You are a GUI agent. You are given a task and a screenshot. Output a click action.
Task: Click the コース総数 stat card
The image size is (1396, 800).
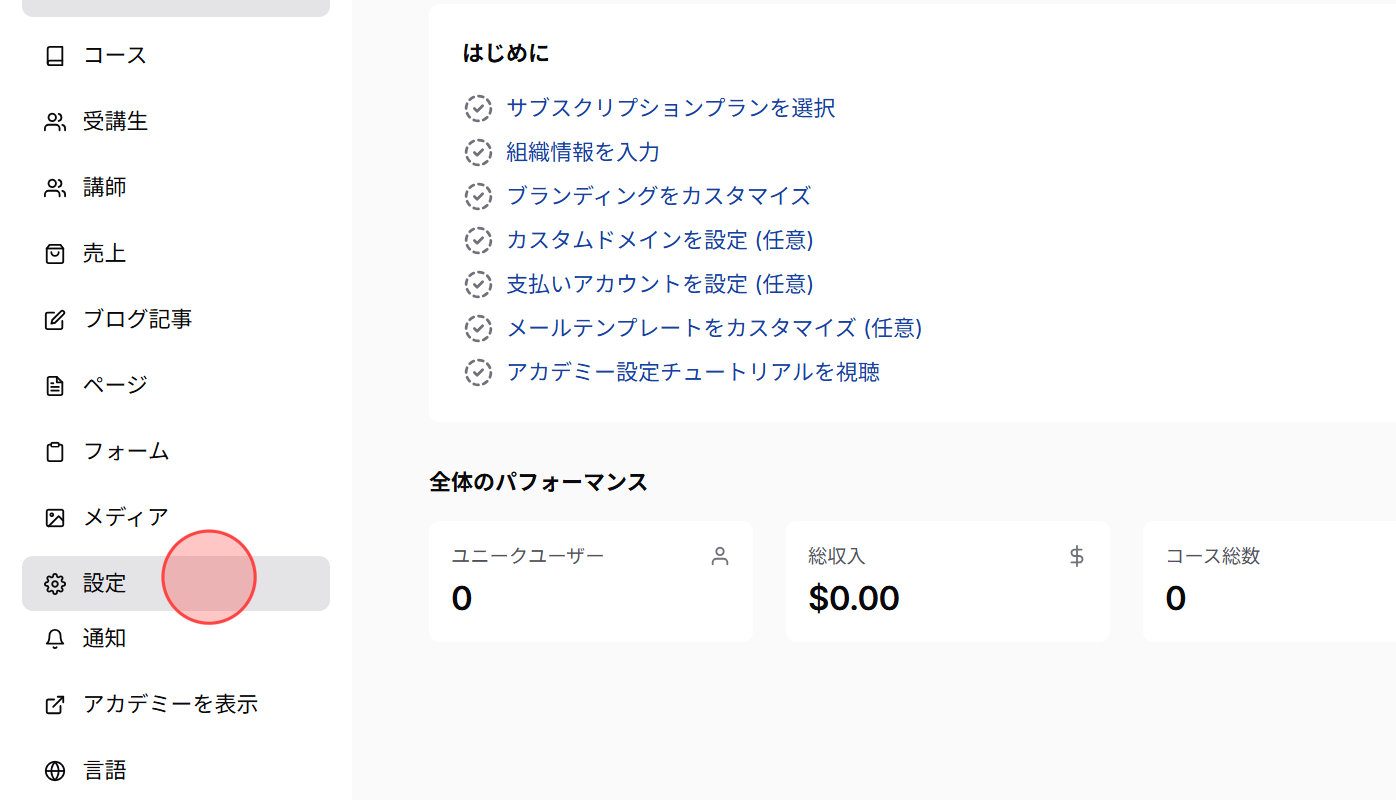pyautogui.click(x=1270, y=581)
